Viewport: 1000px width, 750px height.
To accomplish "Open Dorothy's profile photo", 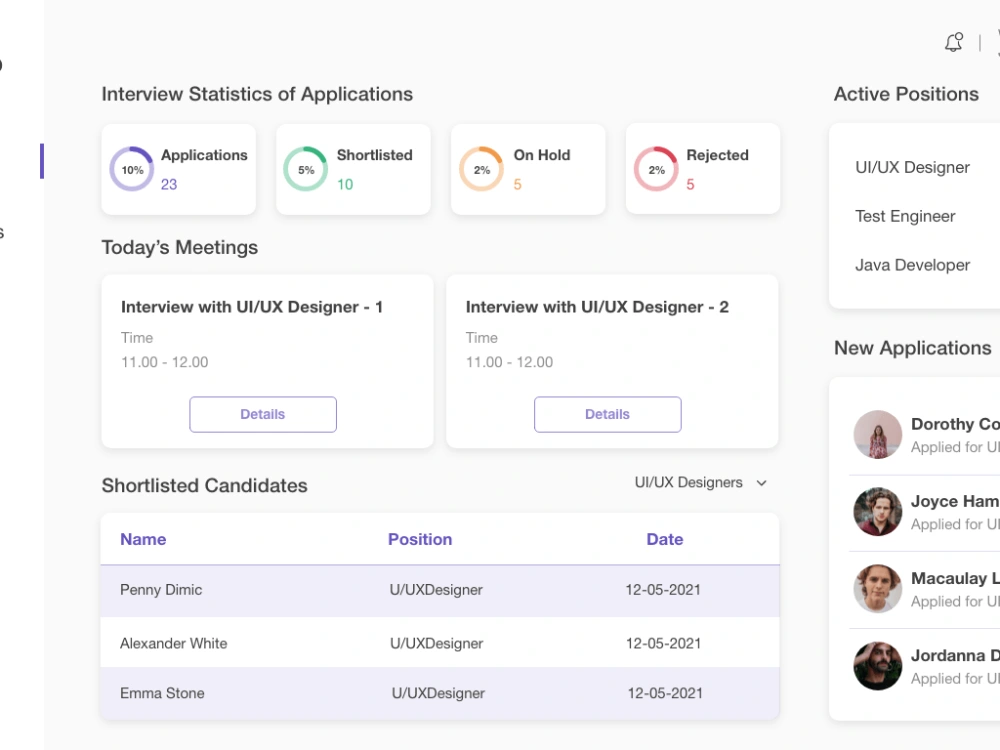I will (878, 434).
